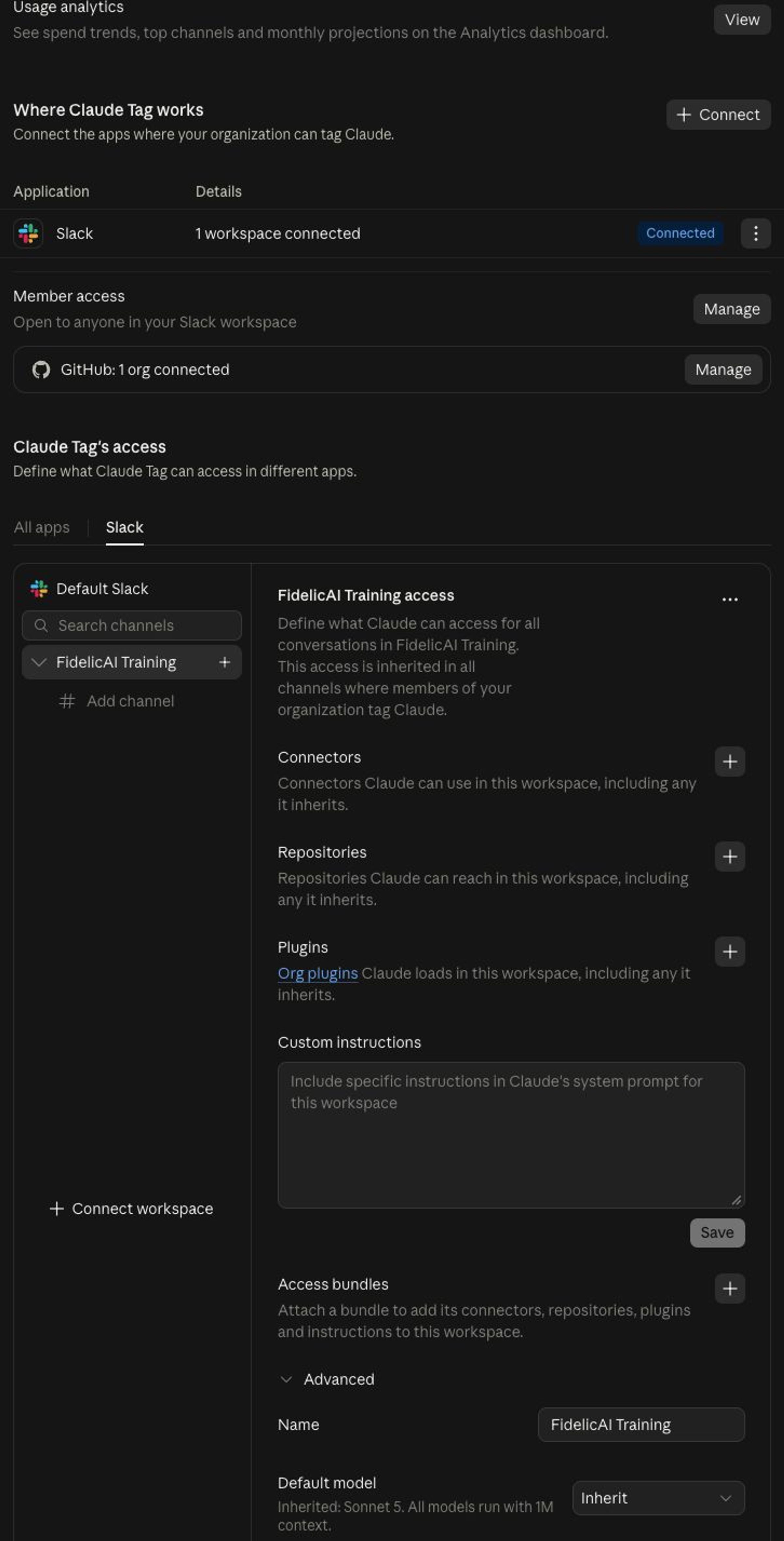The image size is (784, 1541).
Task: Open the Slack row three-dot menu
Action: point(755,233)
